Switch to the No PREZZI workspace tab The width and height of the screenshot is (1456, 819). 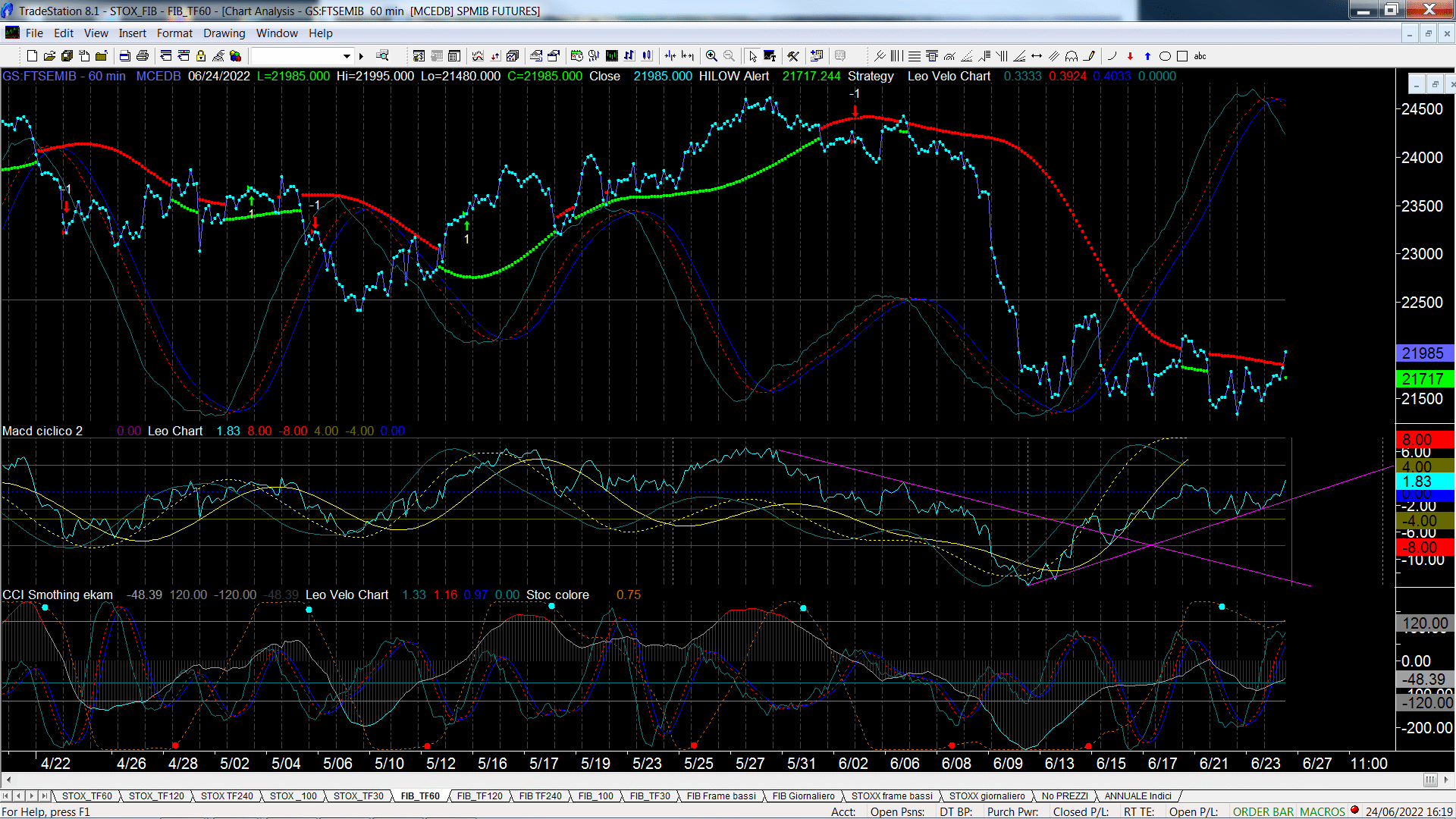click(x=1065, y=795)
